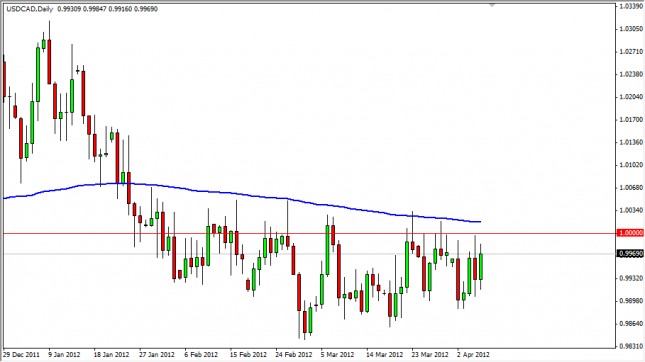Click the 1.02040 price axis label
Viewport: 645px width, 362px height.
tap(631, 97)
